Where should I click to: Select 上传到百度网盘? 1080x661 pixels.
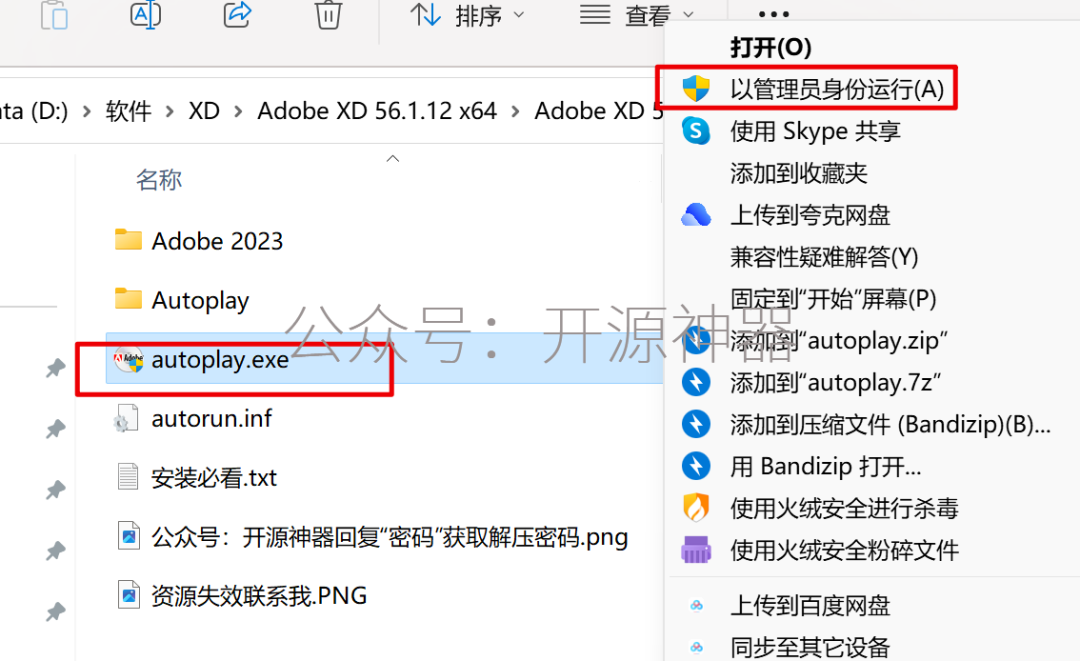[810, 606]
